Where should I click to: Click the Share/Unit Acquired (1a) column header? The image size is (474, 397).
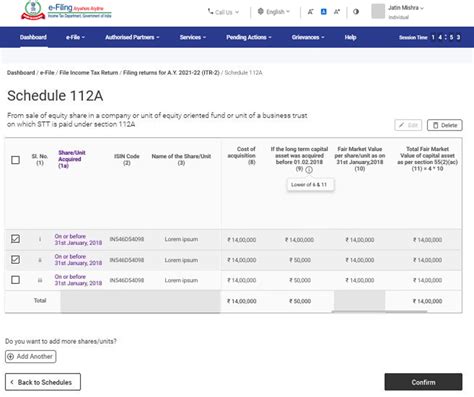click(72, 159)
